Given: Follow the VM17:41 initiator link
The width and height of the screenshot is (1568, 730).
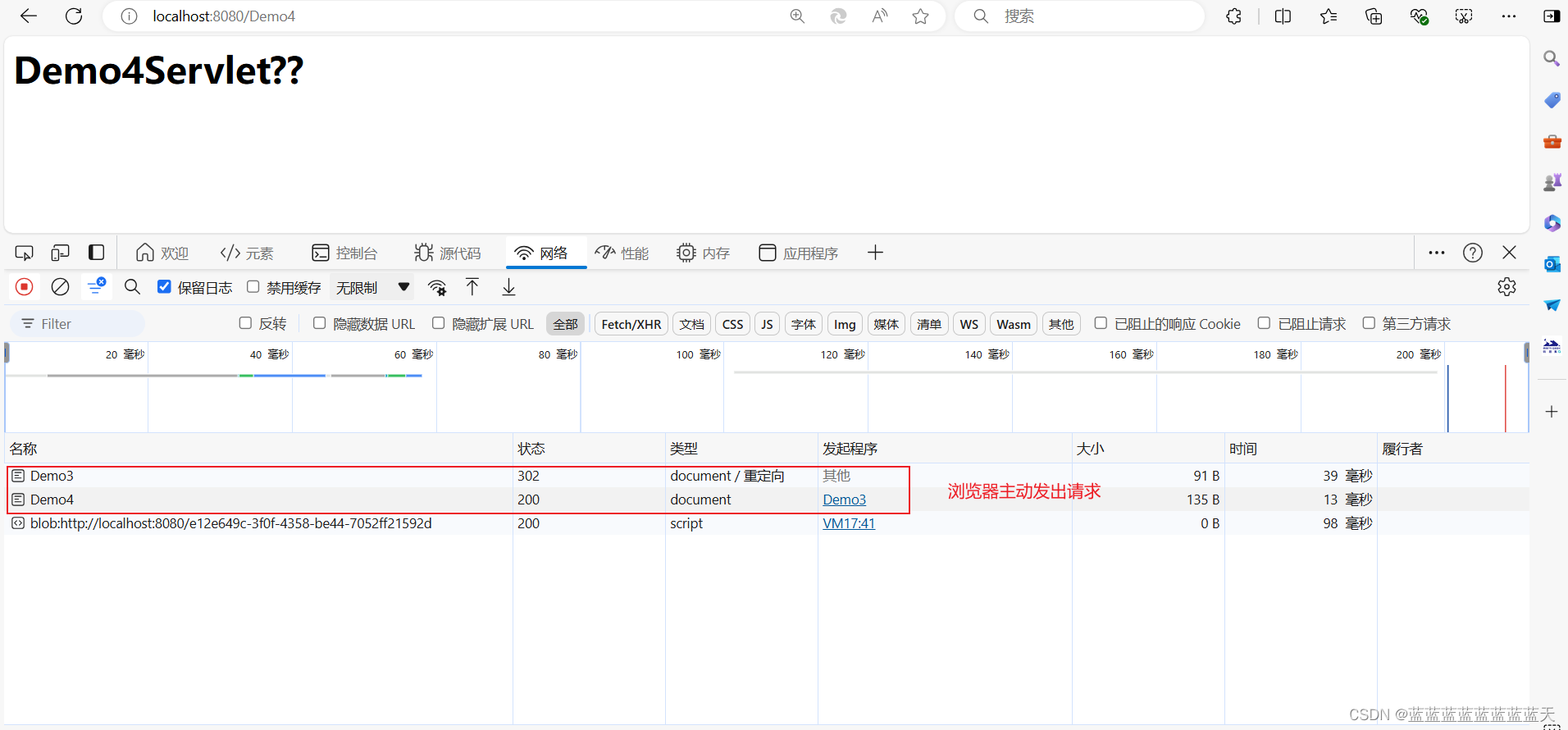Looking at the screenshot, I should click(x=849, y=523).
